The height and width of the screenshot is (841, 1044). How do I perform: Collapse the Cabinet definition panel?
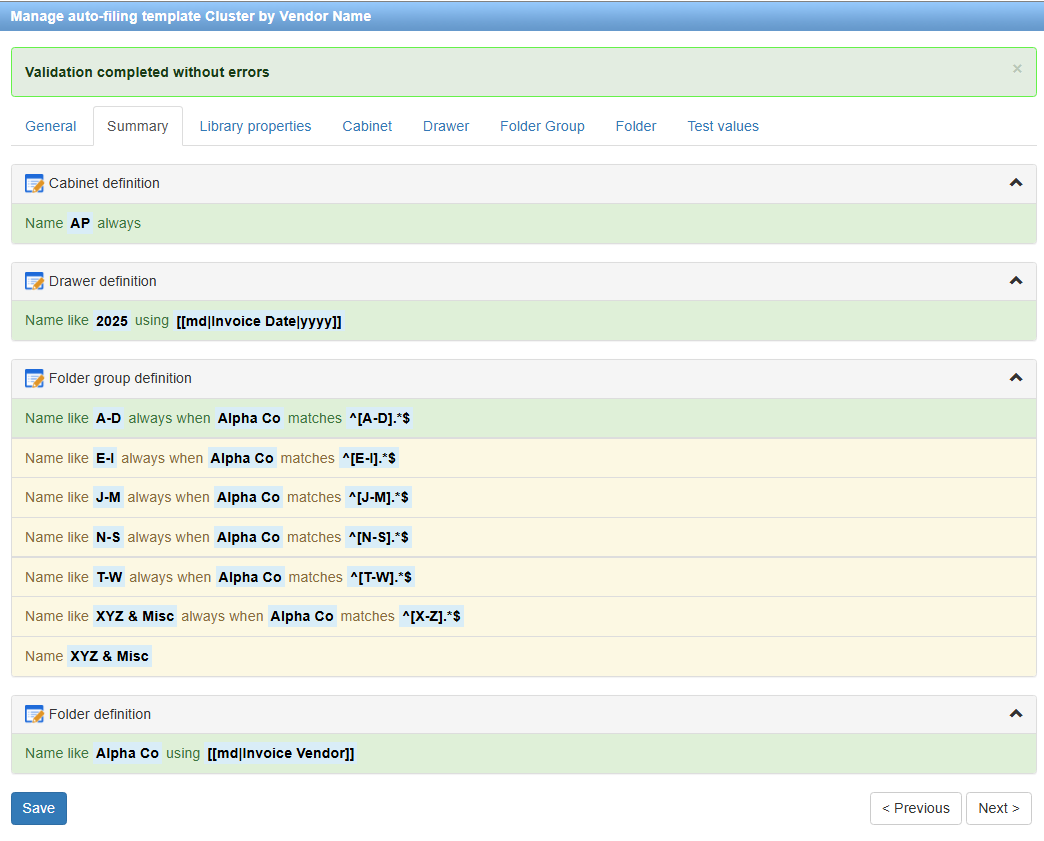point(1016,183)
